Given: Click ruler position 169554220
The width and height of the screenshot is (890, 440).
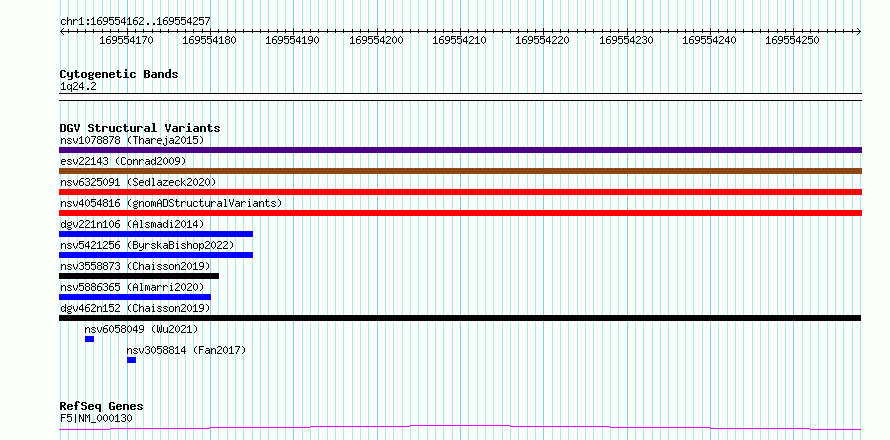Looking at the screenshot, I should [543, 40].
